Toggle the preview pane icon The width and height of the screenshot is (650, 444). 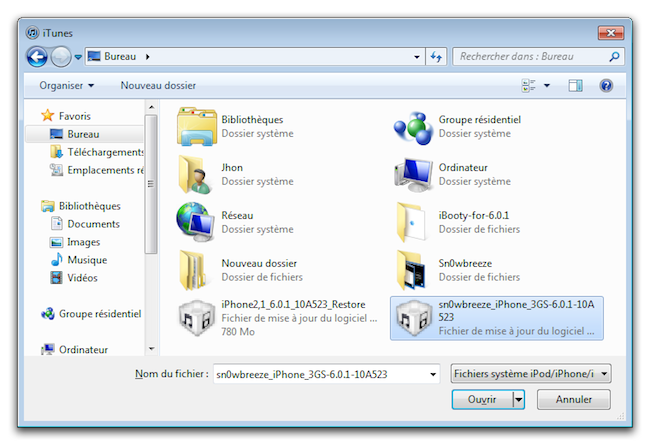pos(575,85)
